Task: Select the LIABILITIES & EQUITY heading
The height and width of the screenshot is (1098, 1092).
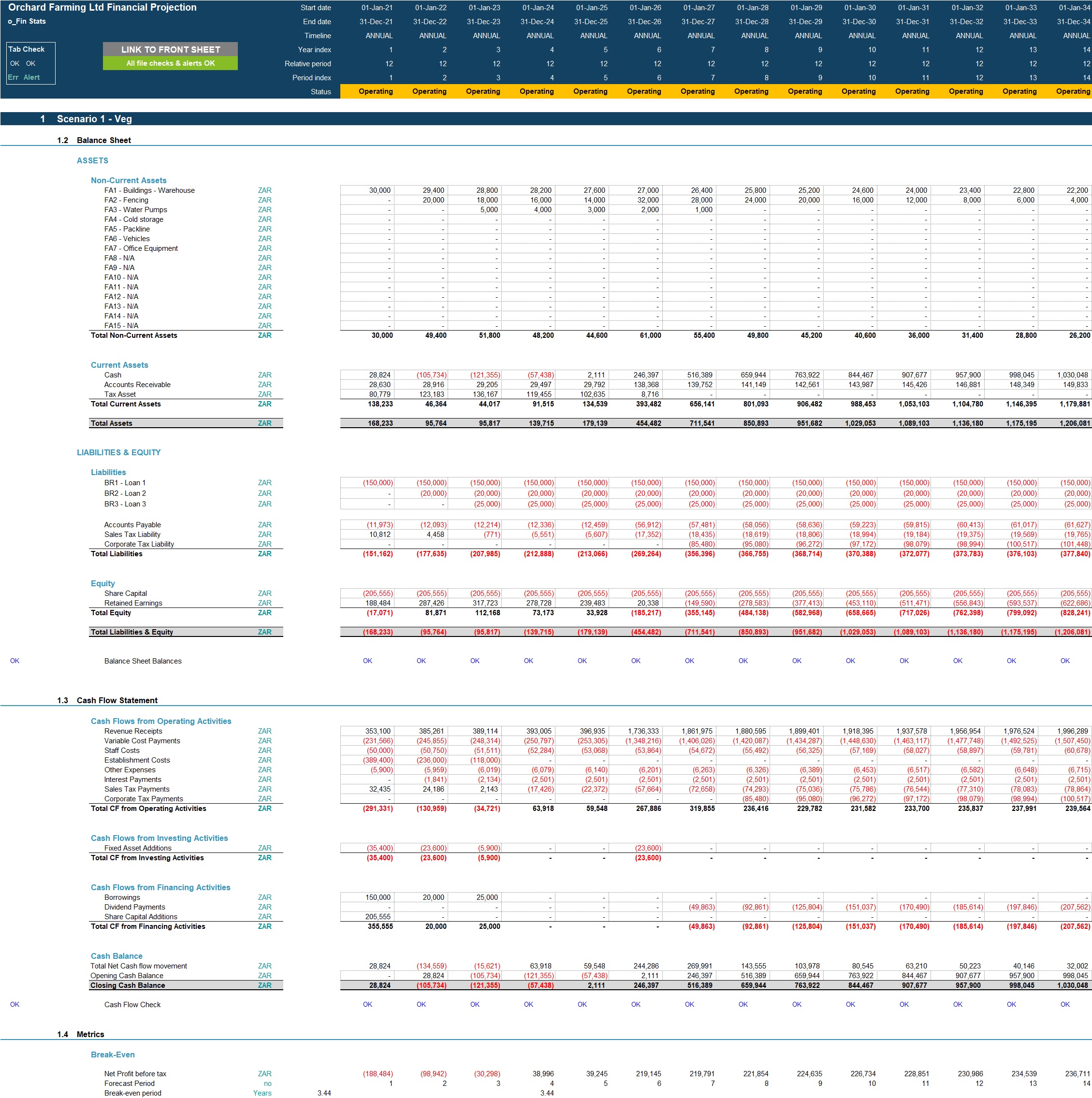Action: [119, 452]
